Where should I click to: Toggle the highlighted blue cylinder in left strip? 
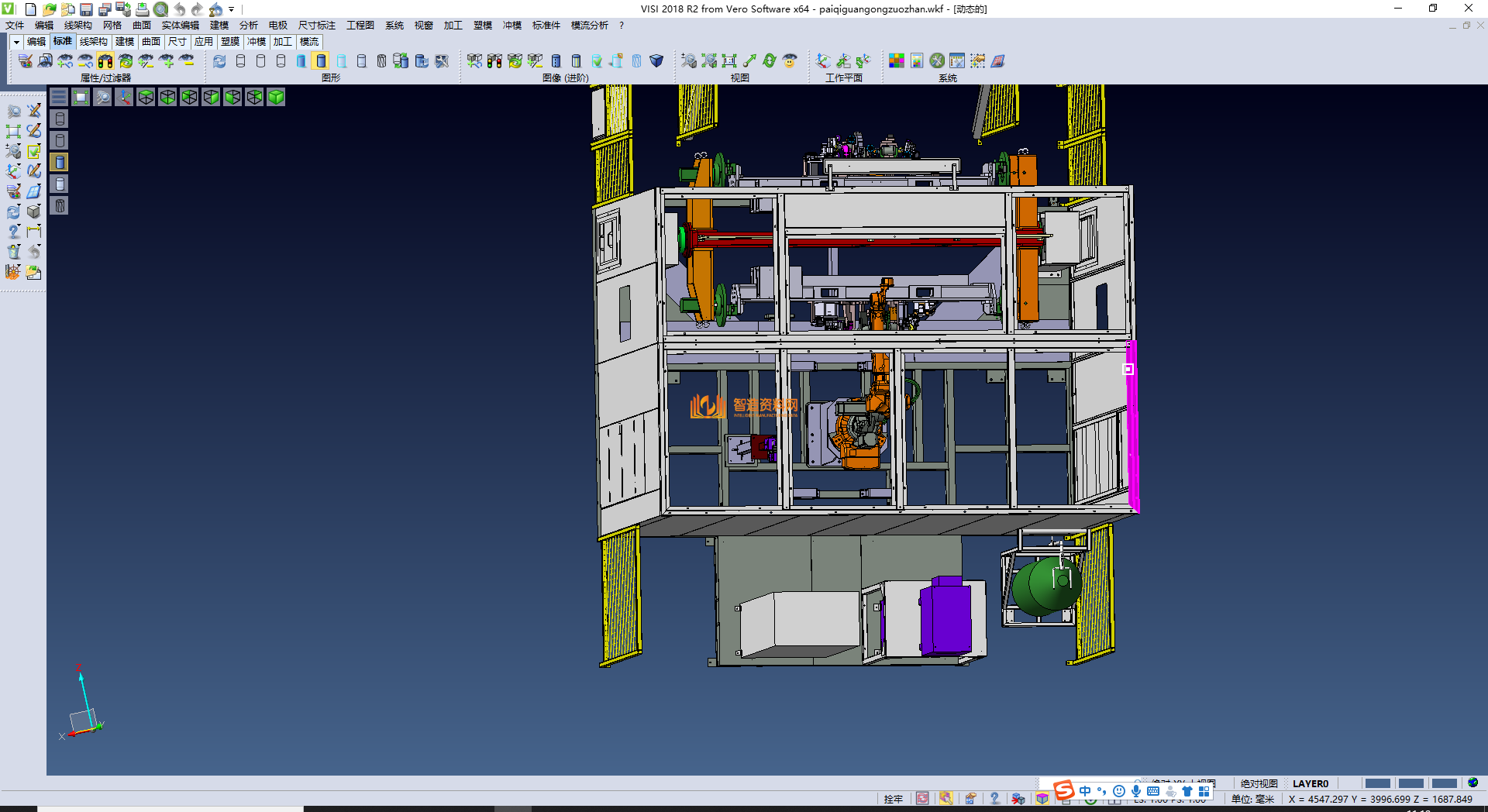tap(60, 162)
